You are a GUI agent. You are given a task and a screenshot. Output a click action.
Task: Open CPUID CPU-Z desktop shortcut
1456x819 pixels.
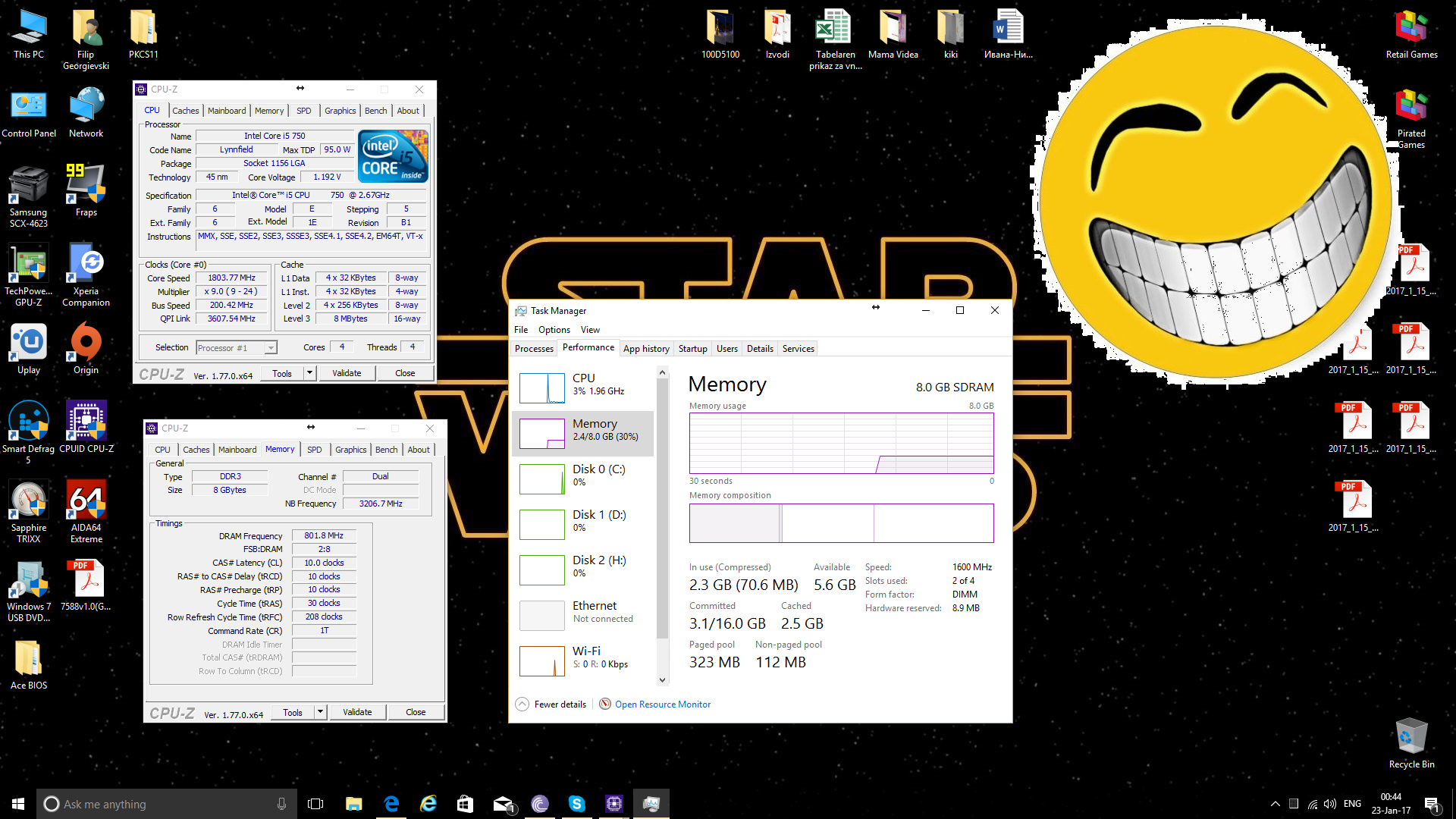[86, 428]
